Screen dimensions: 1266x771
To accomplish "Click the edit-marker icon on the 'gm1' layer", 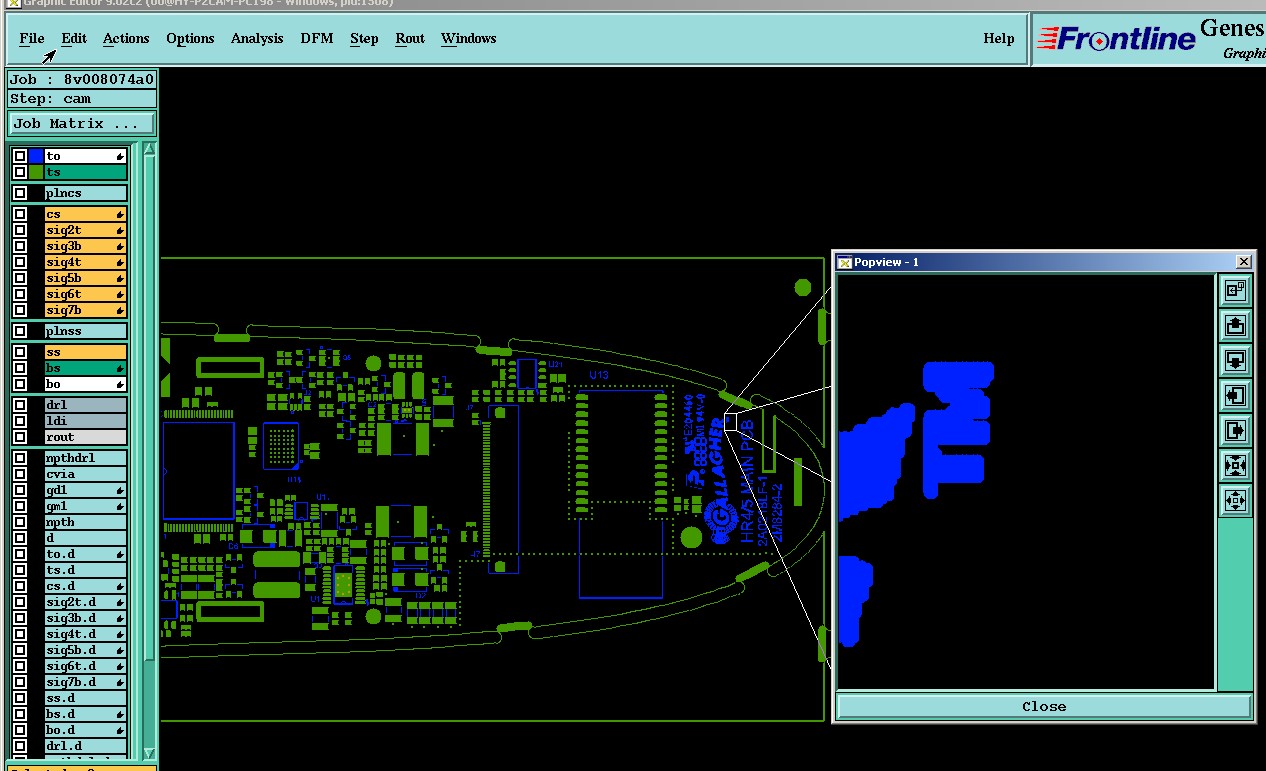I will pos(120,506).
